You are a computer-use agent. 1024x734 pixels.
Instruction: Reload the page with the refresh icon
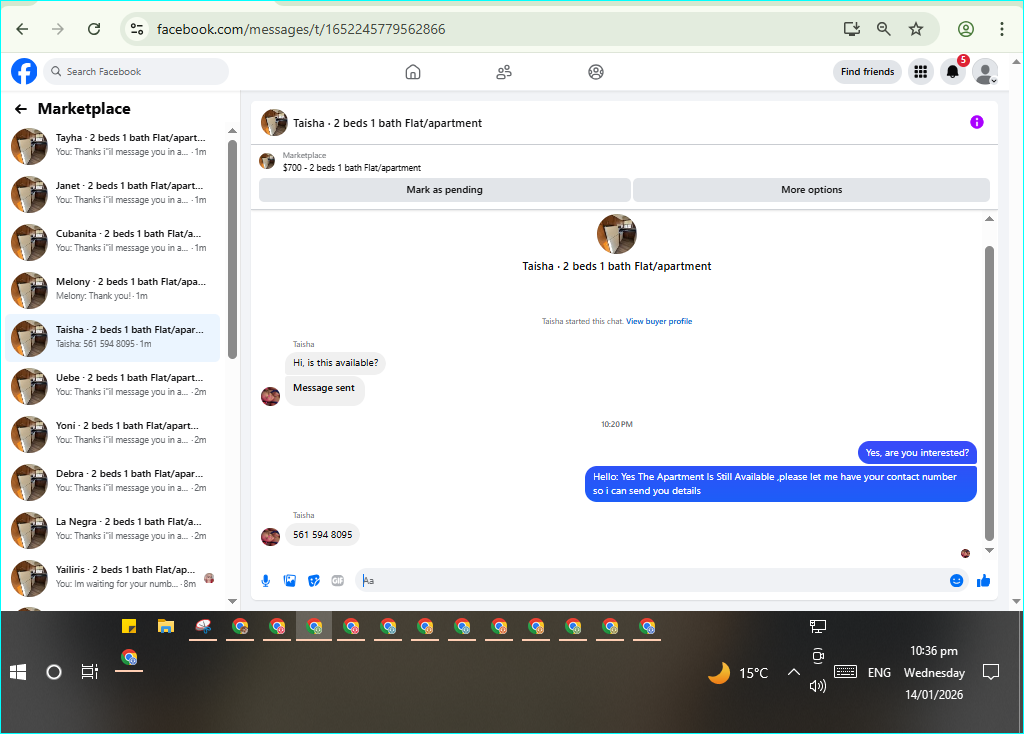[94, 29]
